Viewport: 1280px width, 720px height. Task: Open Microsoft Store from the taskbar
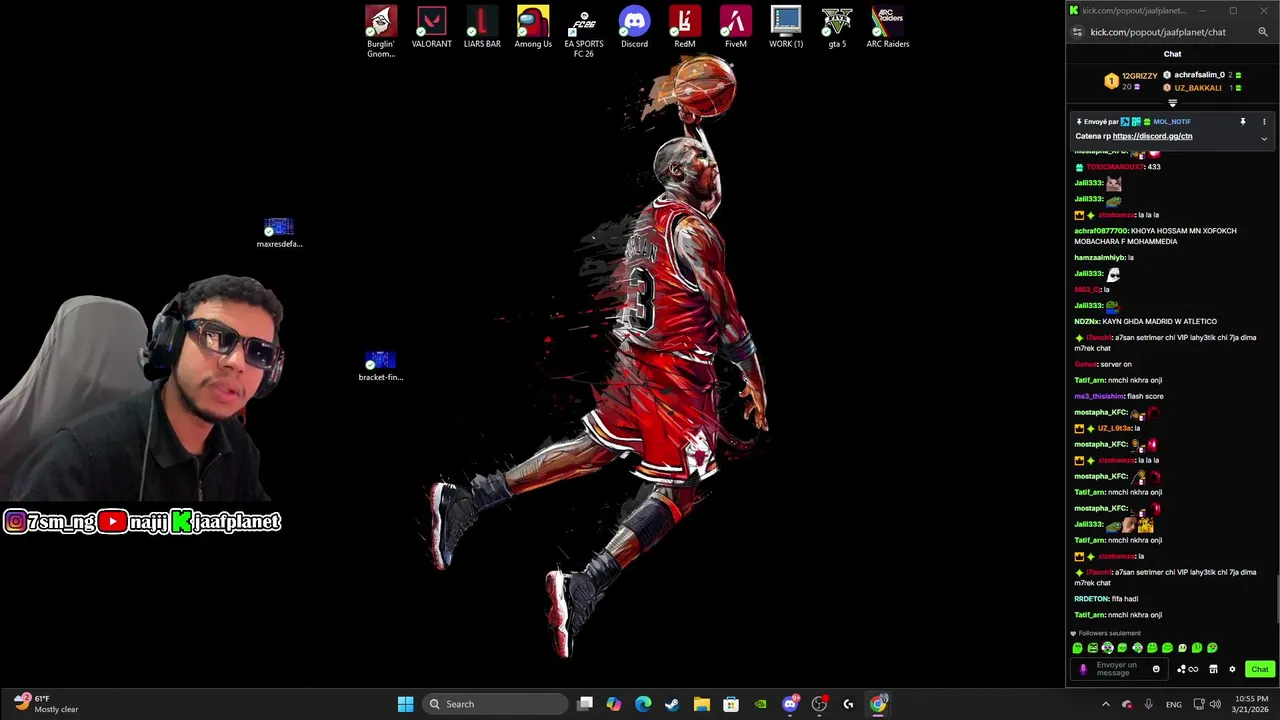pos(731,704)
